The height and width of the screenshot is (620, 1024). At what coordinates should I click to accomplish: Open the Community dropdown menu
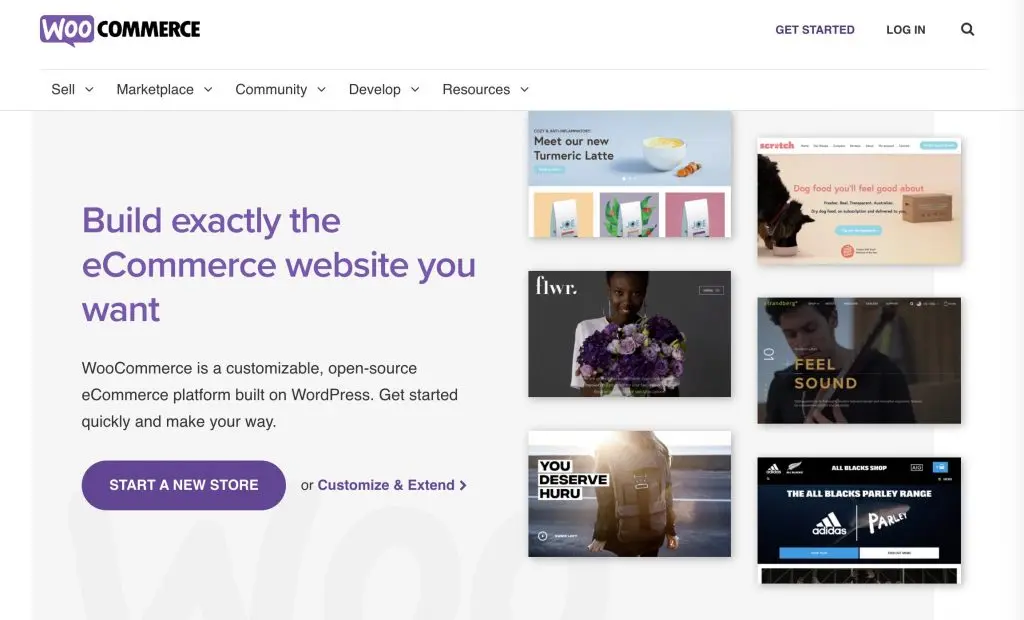pos(280,89)
